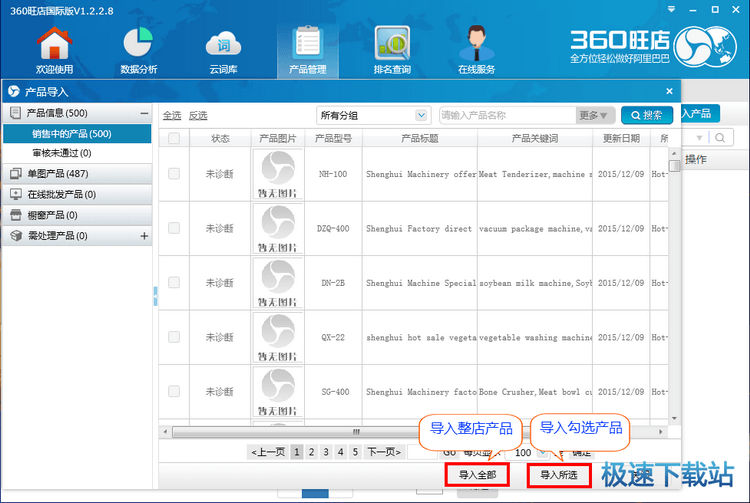Click 反选 to invert selection

click(198, 116)
